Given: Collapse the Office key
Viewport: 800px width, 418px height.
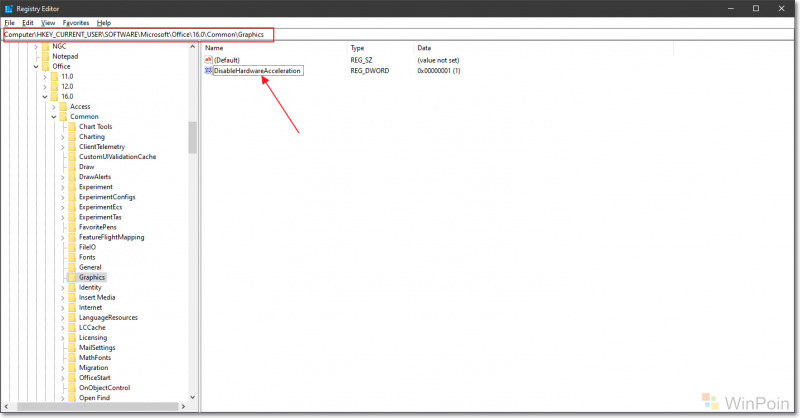Looking at the screenshot, I should (36, 67).
